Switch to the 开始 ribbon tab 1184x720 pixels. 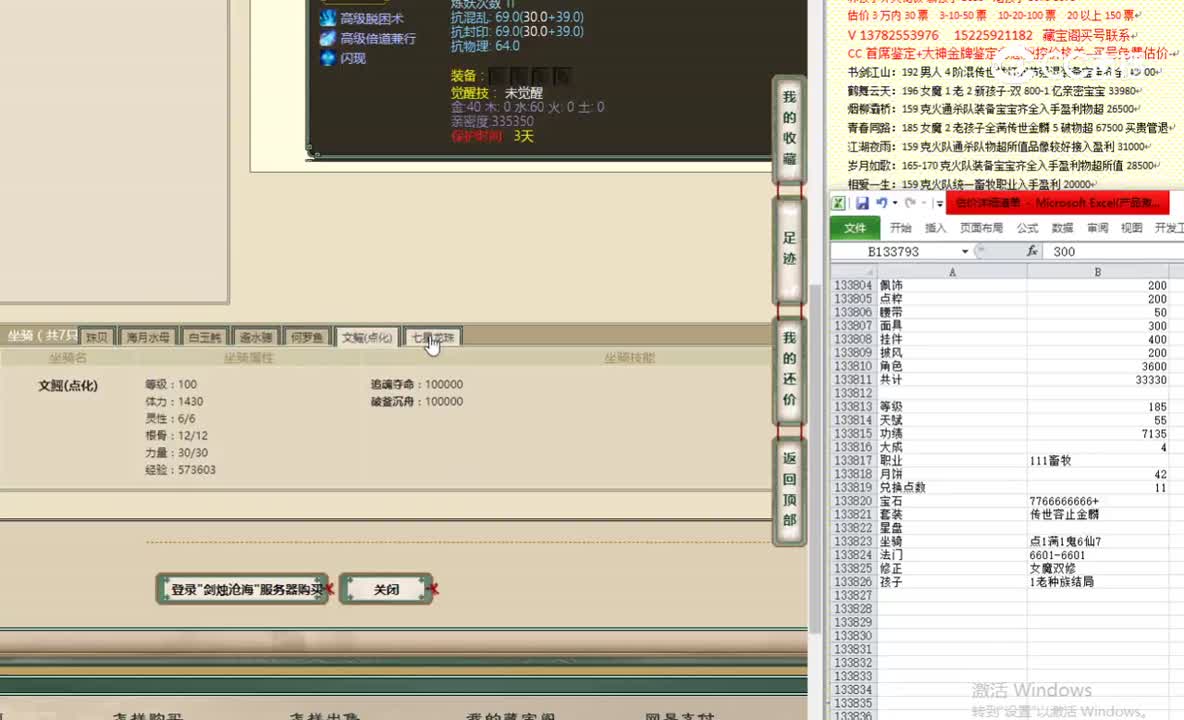(x=900, y=228)
